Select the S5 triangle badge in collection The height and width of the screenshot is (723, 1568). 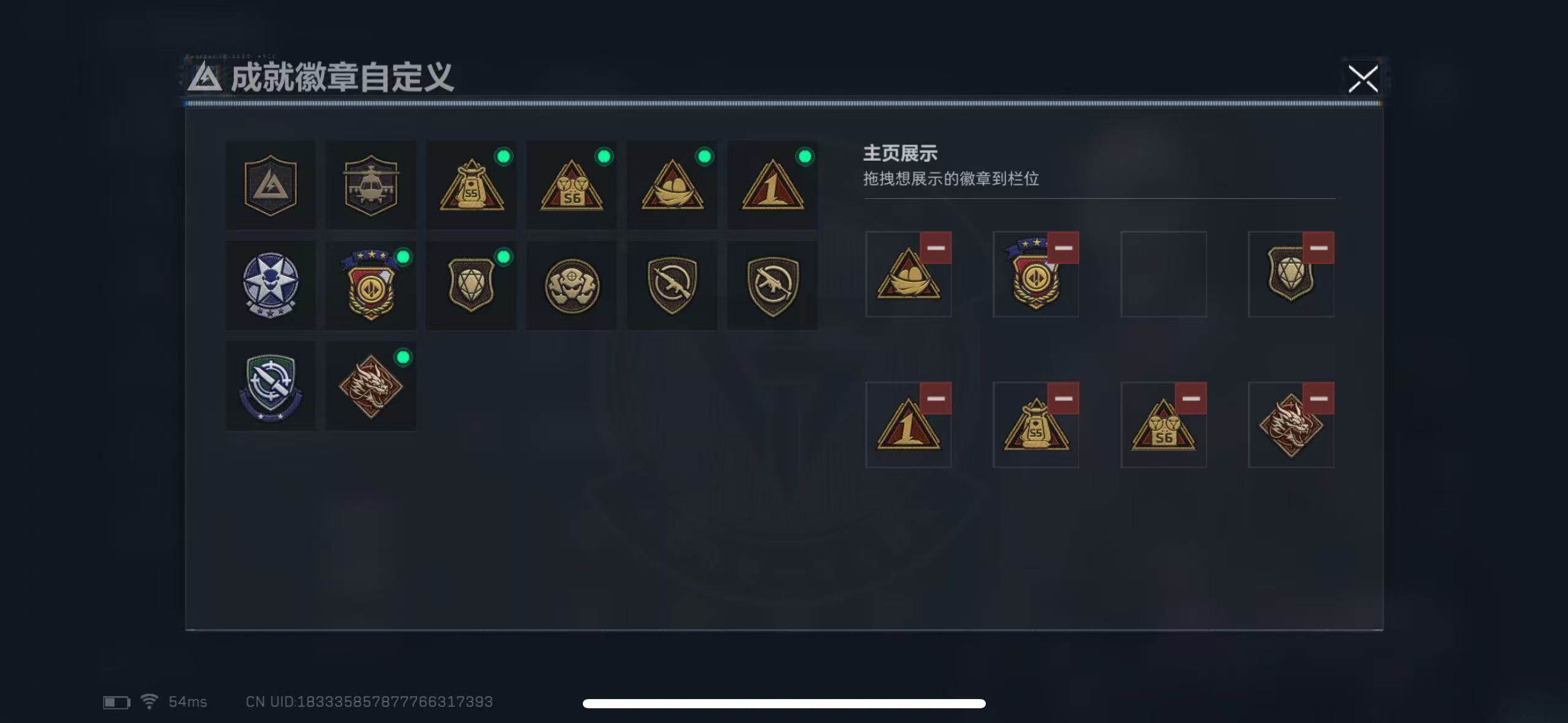(471, 185)
